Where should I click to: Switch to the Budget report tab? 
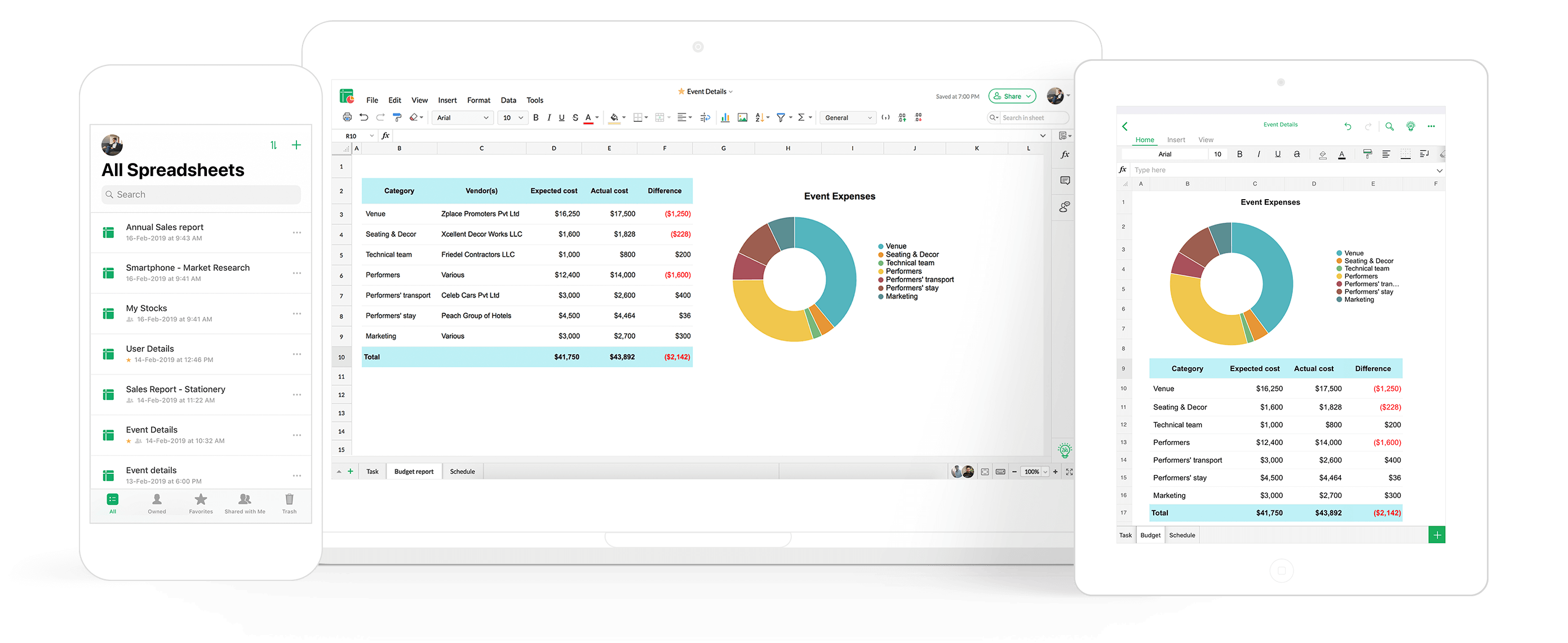413,470
